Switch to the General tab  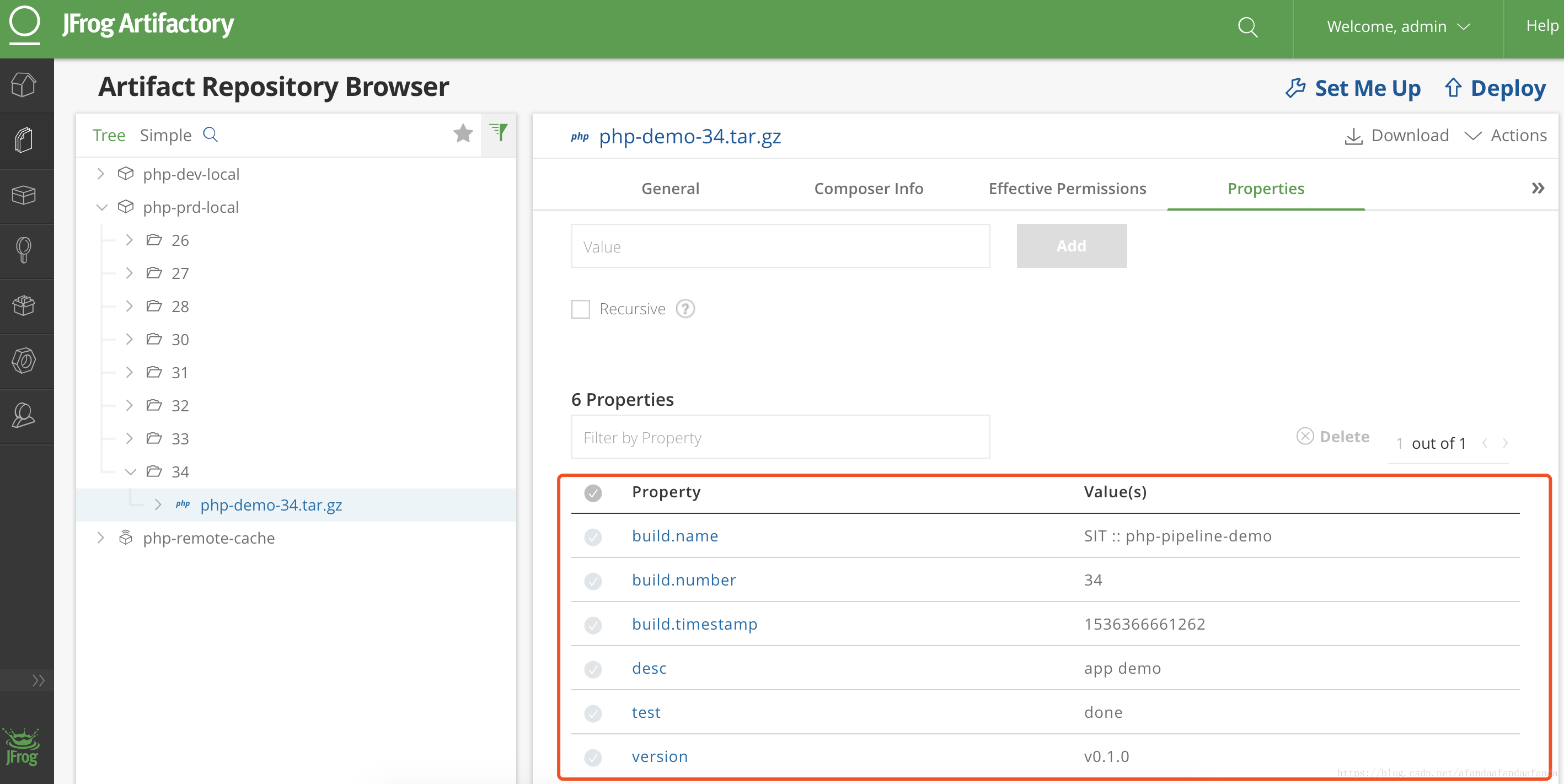(x=670, y=188)
